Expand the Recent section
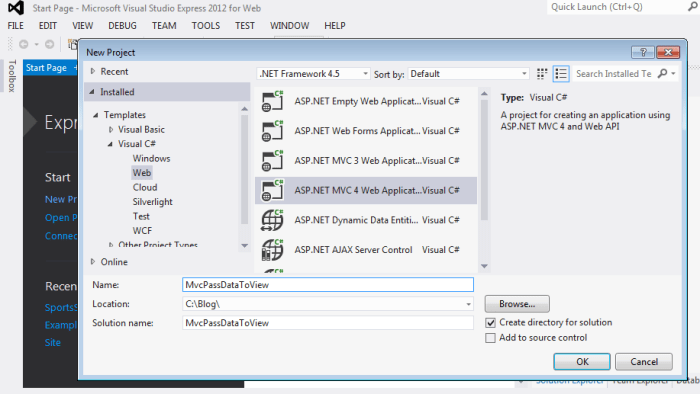This screenshot has height=394, width=700. coord(93,71)
